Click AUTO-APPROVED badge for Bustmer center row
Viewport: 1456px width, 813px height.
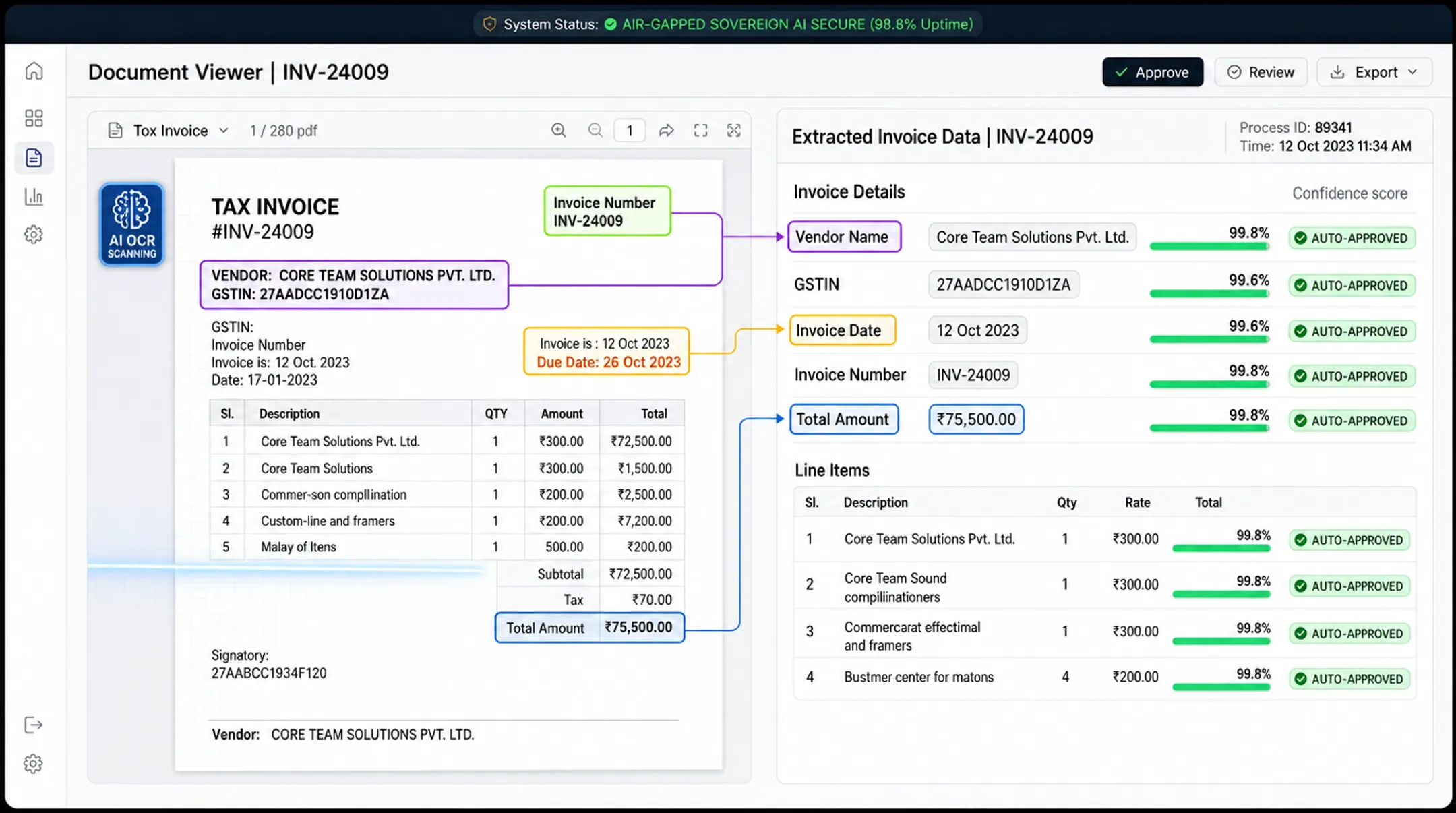pyautogui.click(x=1350, y=679)
